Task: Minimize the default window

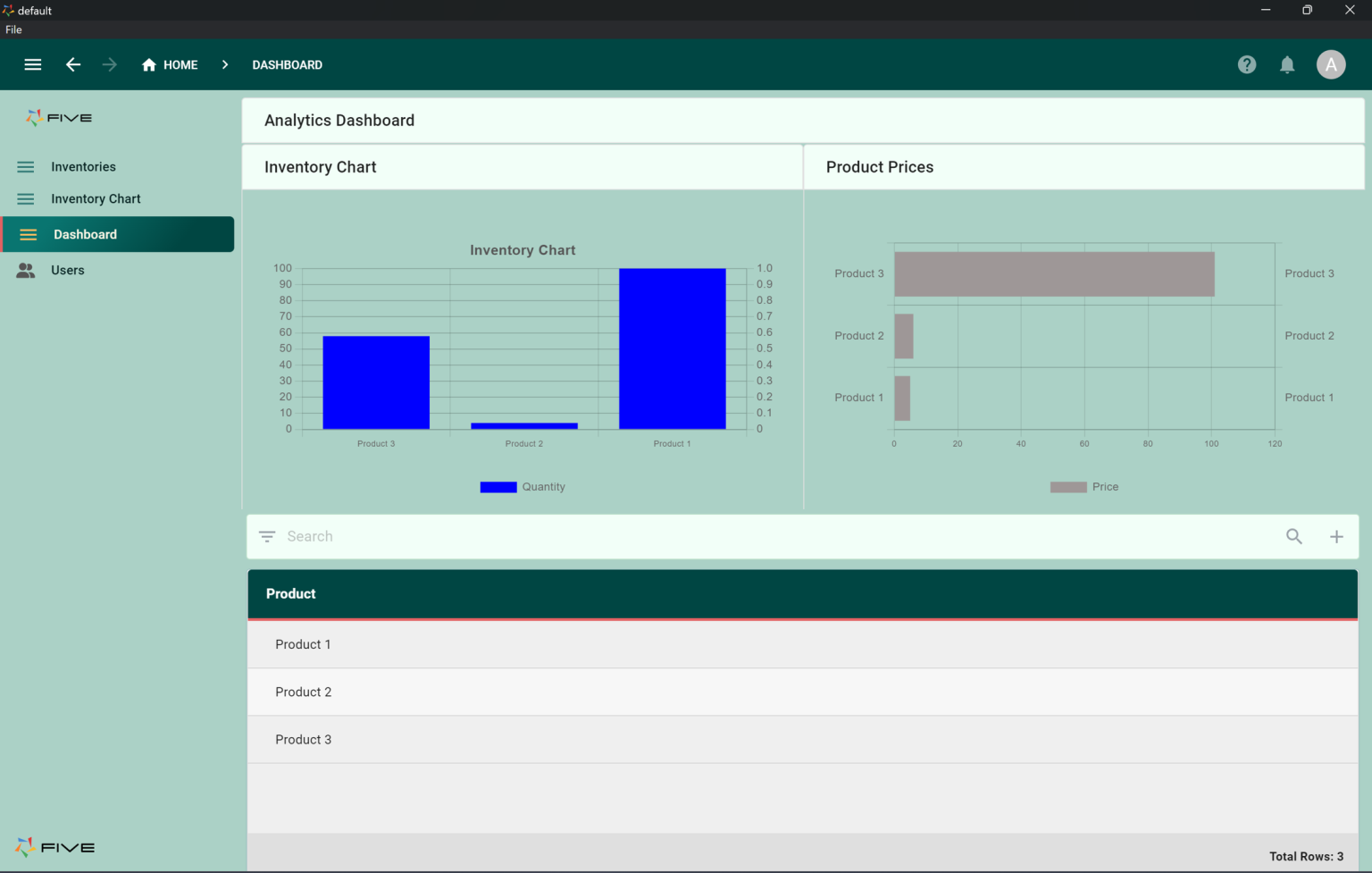Action: pyautogui.click(x=1266, y=10)
